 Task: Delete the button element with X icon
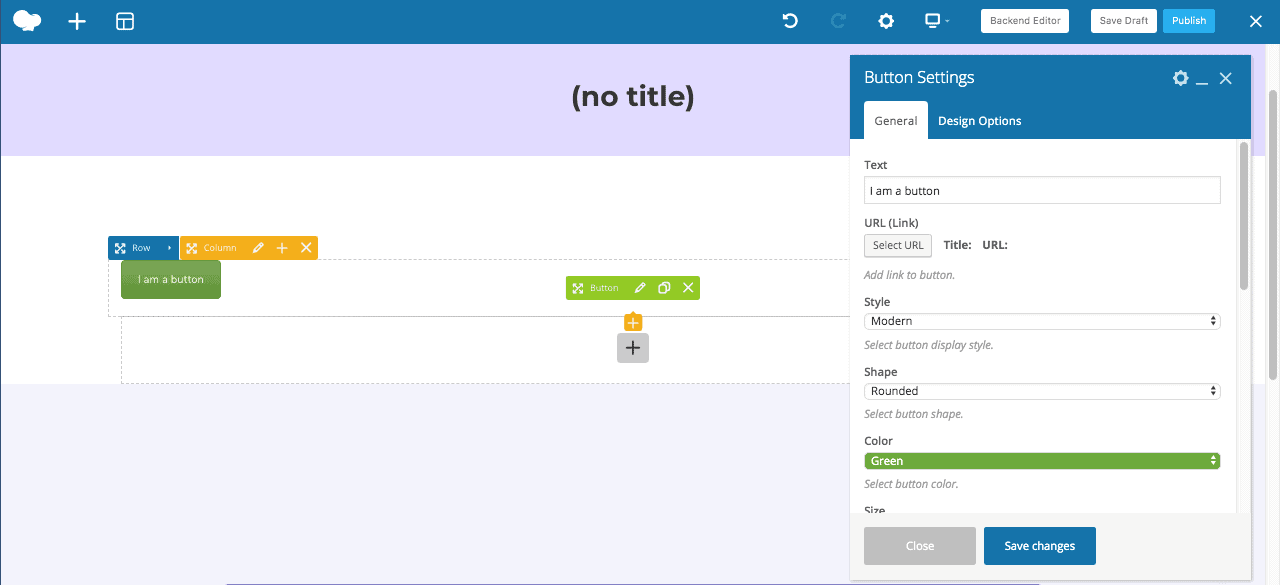pos(688,288)
